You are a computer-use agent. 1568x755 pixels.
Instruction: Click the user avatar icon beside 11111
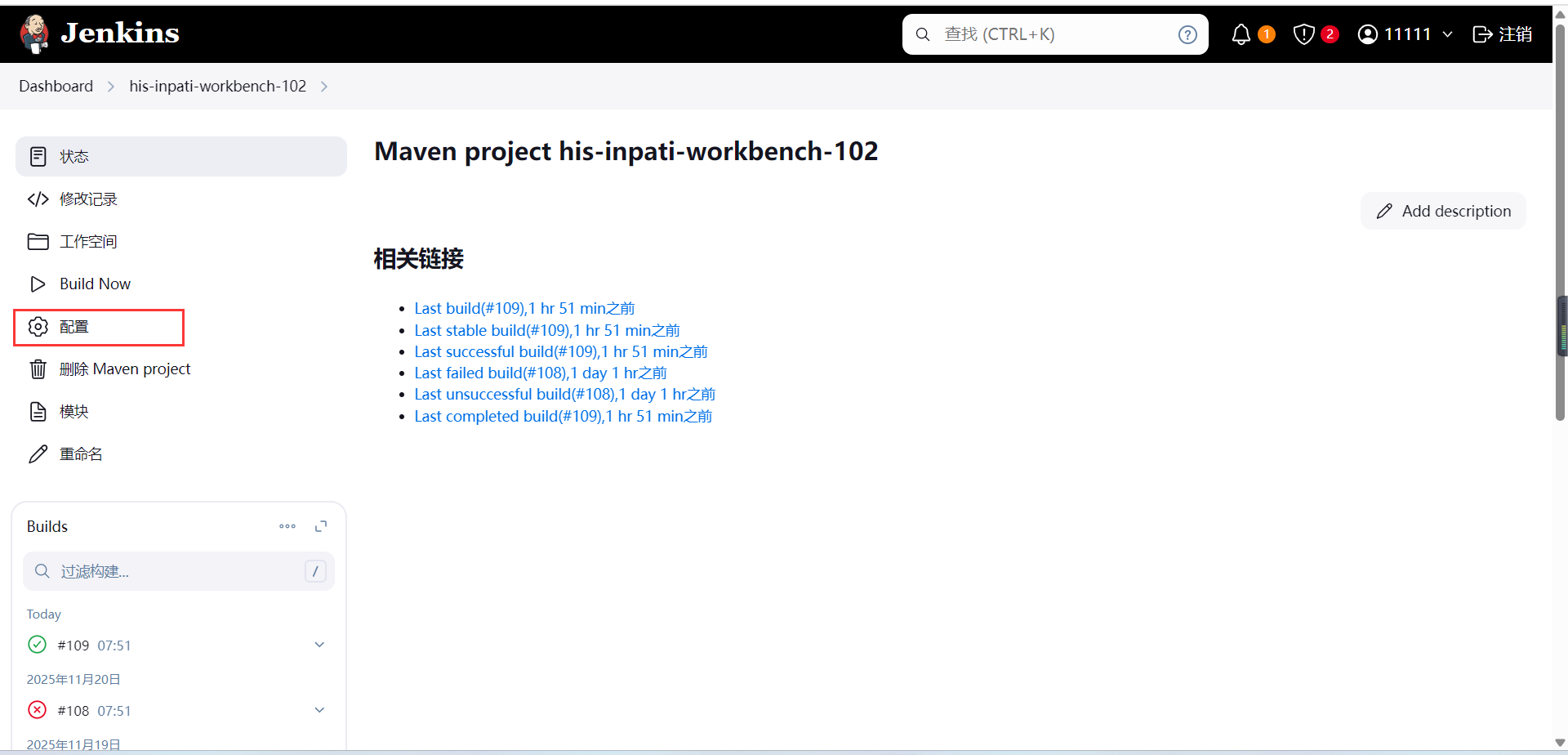click(x=1368, y=34)
